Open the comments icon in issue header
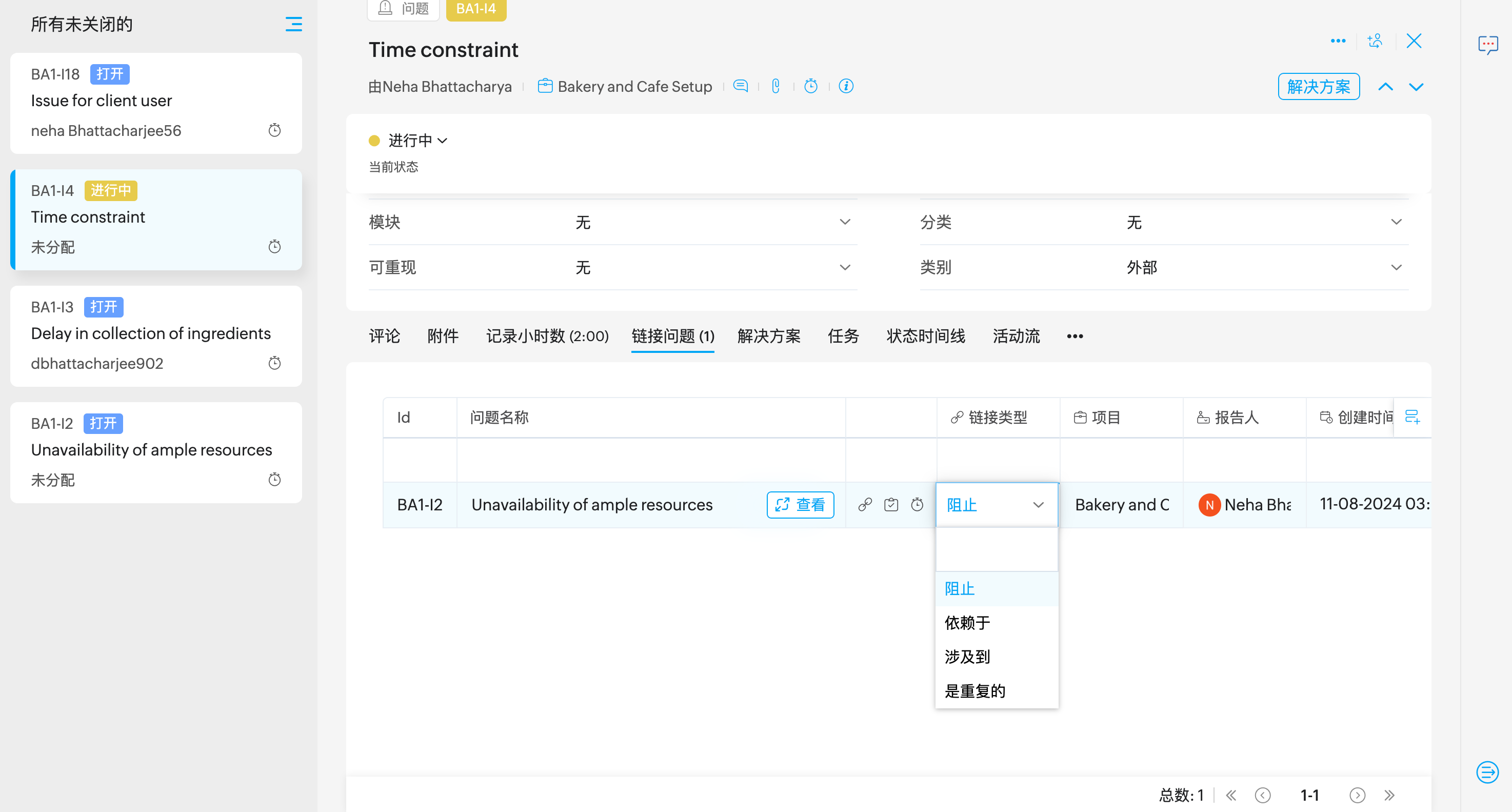 (741, 86)
